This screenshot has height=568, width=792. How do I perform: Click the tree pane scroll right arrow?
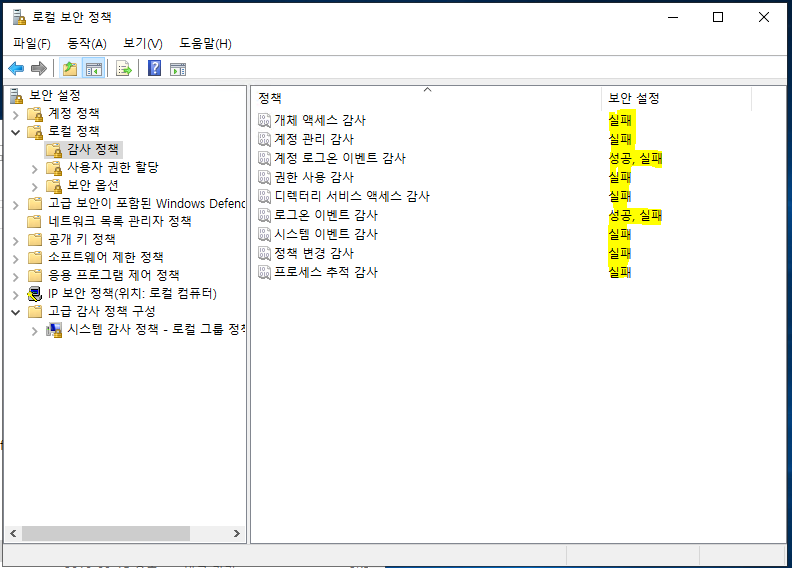point(236,534)
